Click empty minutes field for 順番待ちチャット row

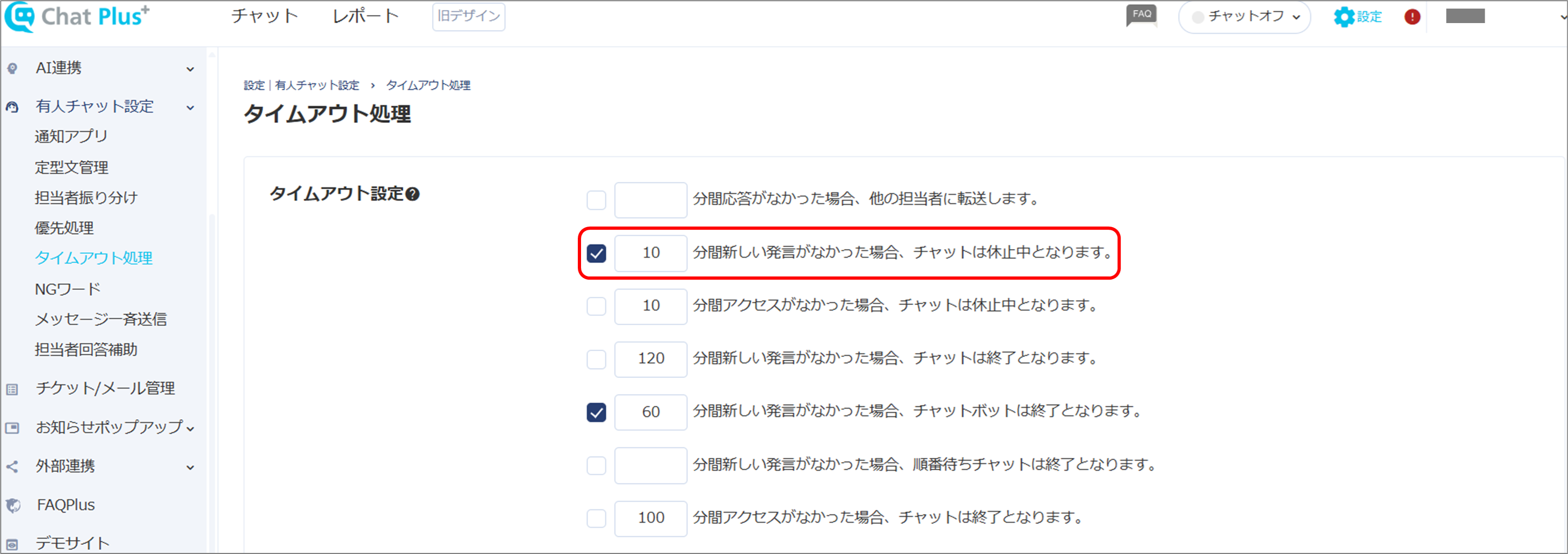(x=651, y=466)
